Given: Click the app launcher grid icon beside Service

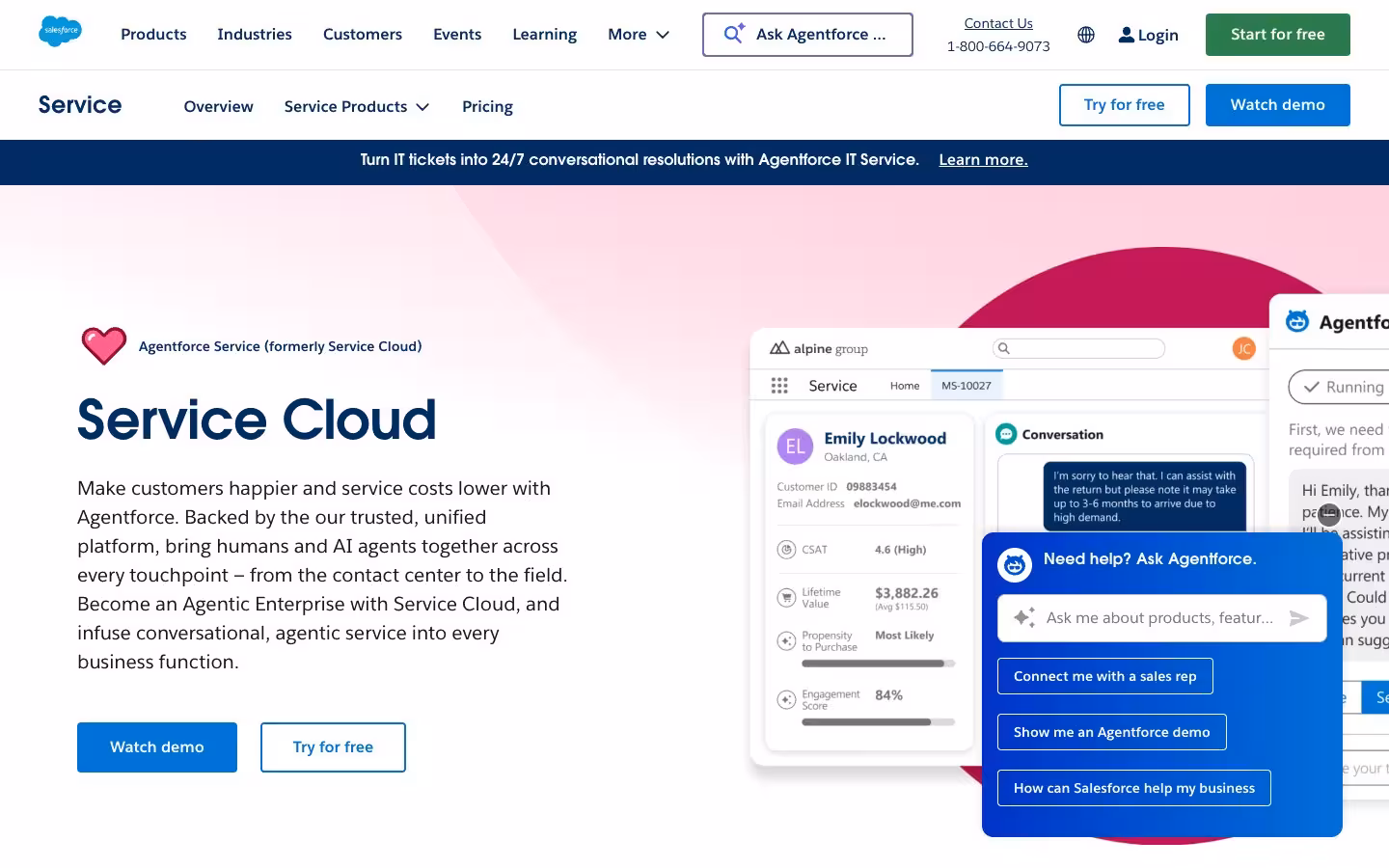Looking at the screenshot, I should (x=779, y=386).
